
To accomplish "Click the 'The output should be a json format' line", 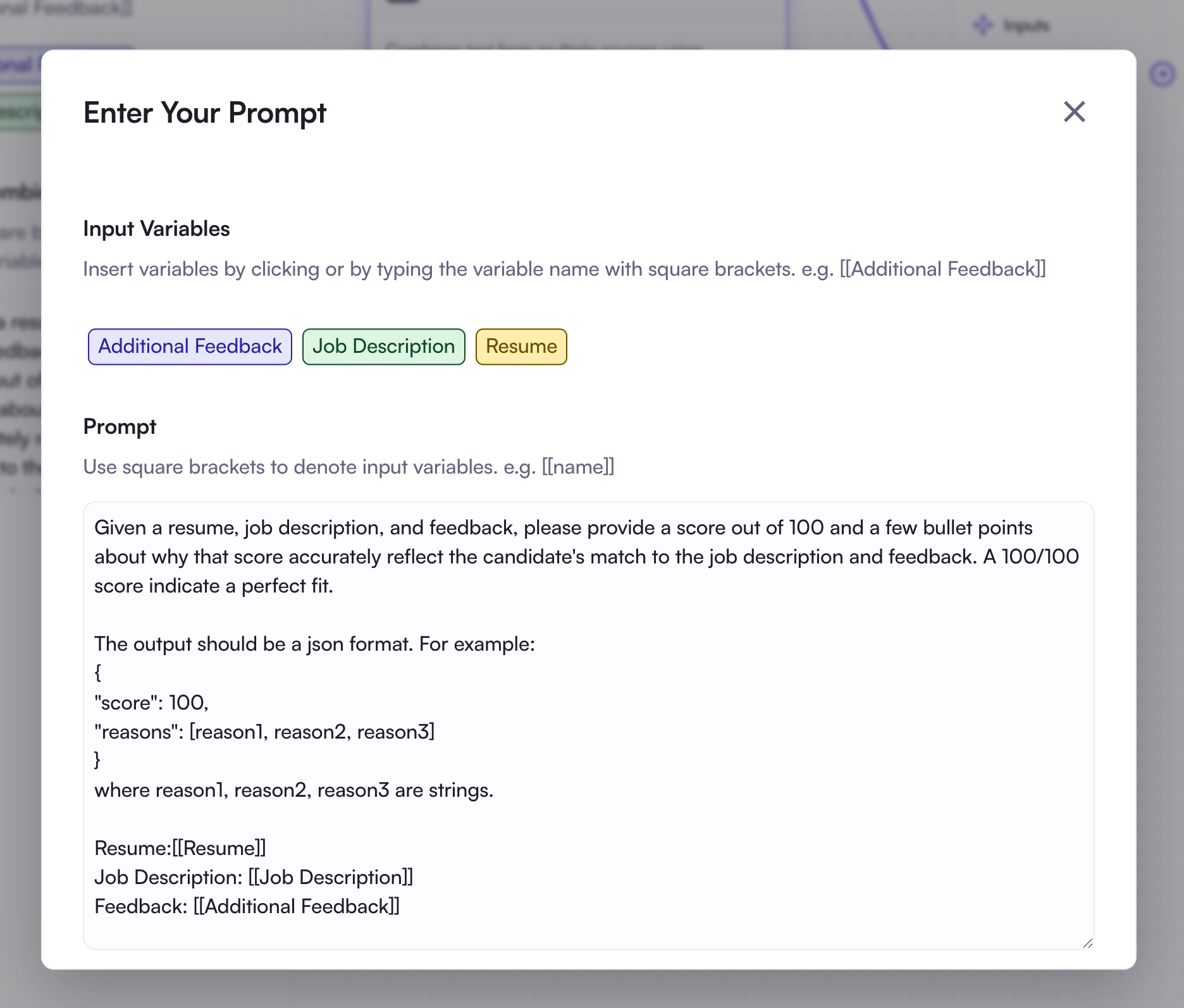I will 314,644.
